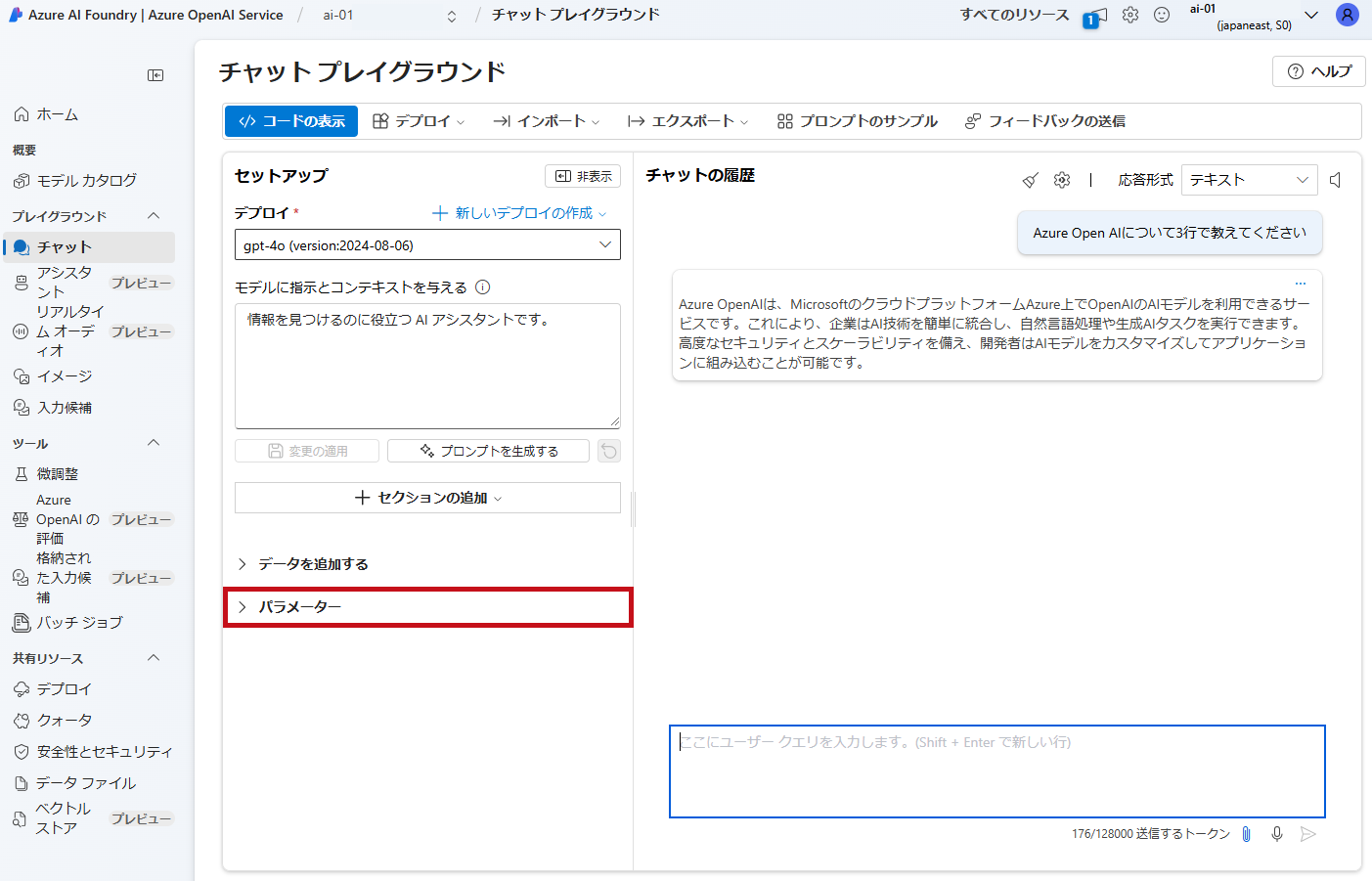Clear chat with broom icon
This screenshot has height=881, width=1372.
pos(1031,180)
